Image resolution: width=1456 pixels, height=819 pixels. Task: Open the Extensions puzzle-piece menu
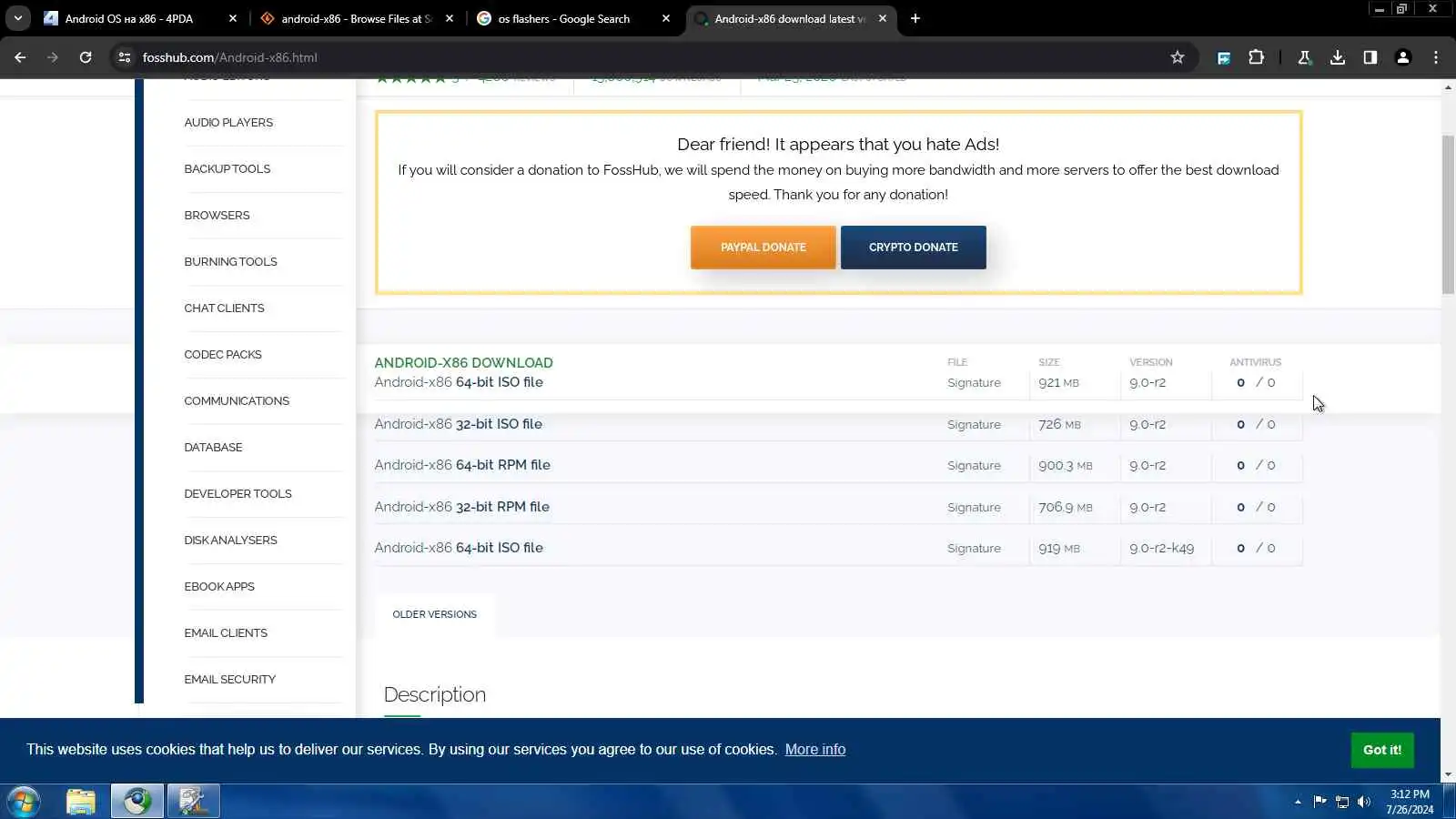point(1257,57)
